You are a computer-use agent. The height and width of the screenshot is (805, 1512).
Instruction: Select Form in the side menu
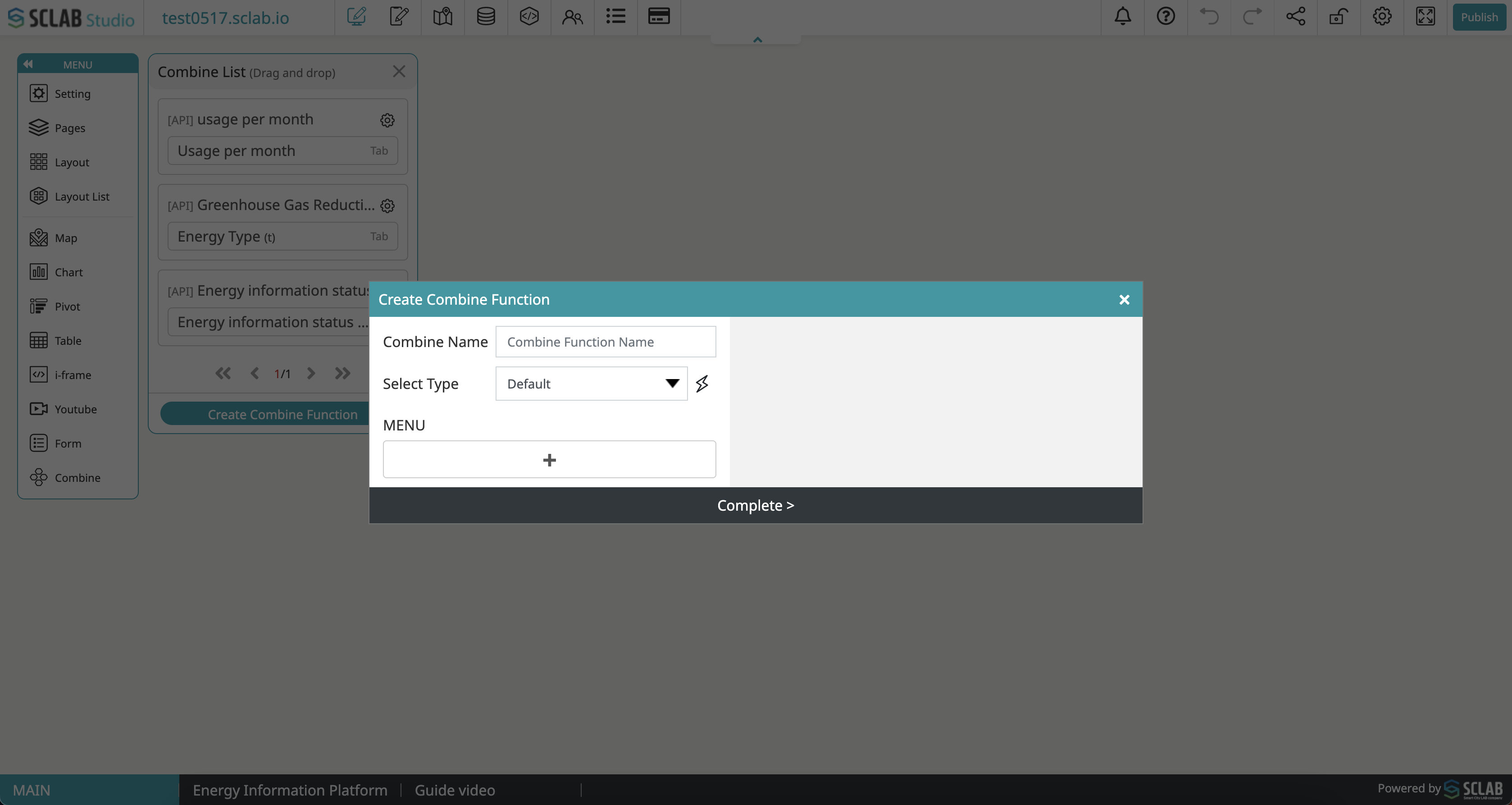pyautogui.click(x=77, y=444)
